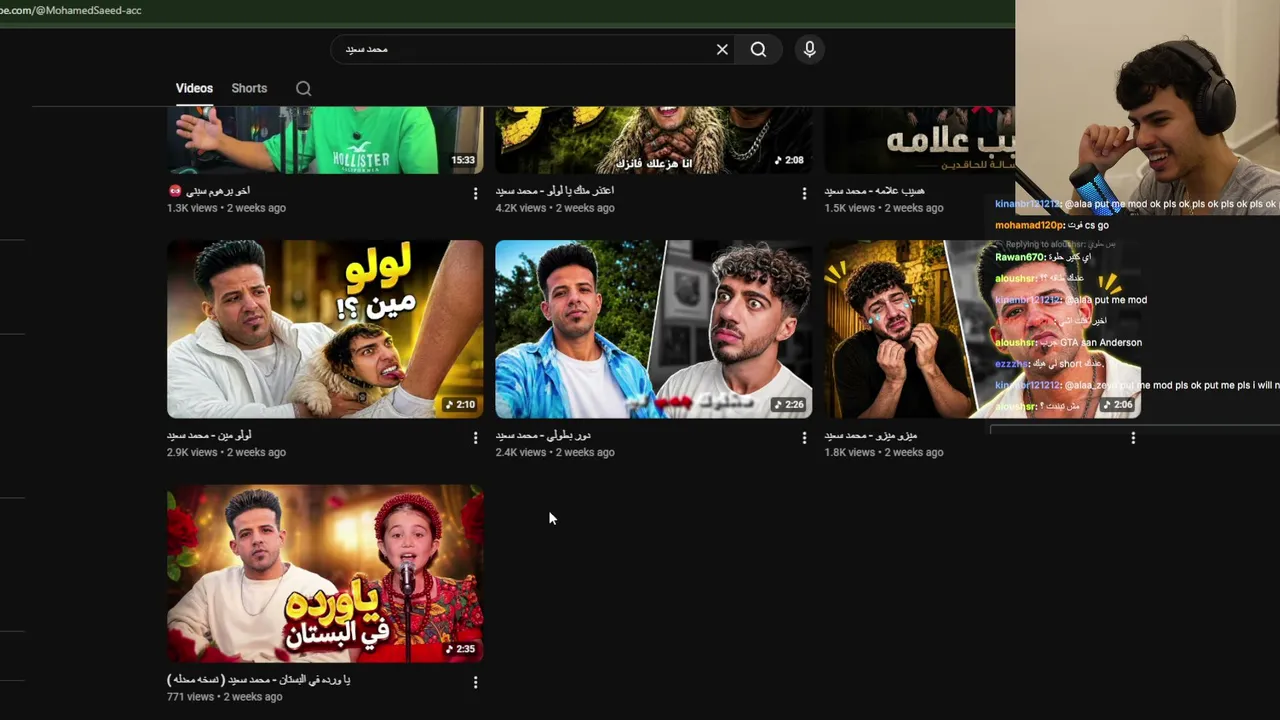Clear the channel search text with the X
The image size is (1280, 720).
(722, 49)
